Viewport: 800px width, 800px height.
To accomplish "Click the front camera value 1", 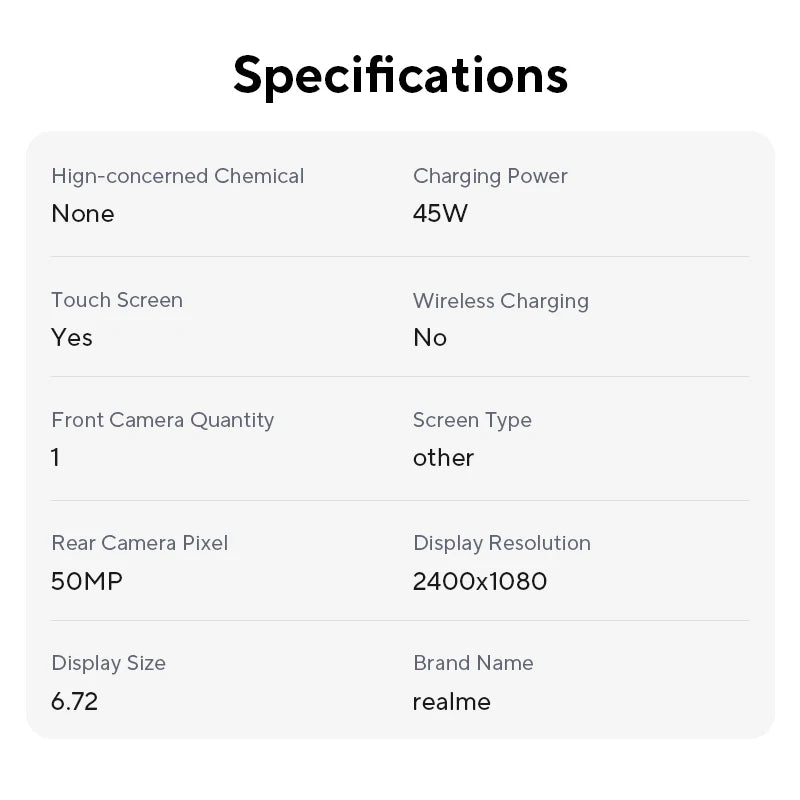I will 56,458.
